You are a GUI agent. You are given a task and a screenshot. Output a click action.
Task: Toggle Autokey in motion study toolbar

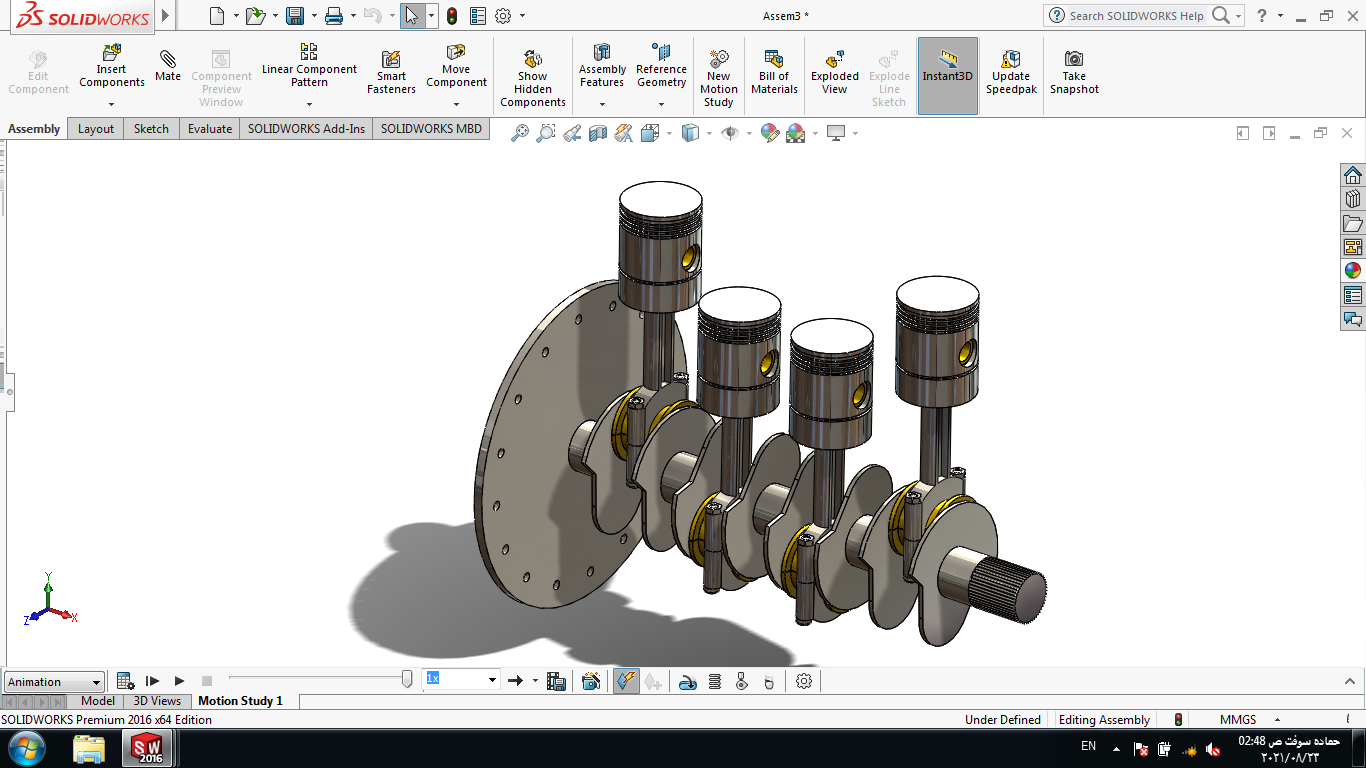coord(626,681)
